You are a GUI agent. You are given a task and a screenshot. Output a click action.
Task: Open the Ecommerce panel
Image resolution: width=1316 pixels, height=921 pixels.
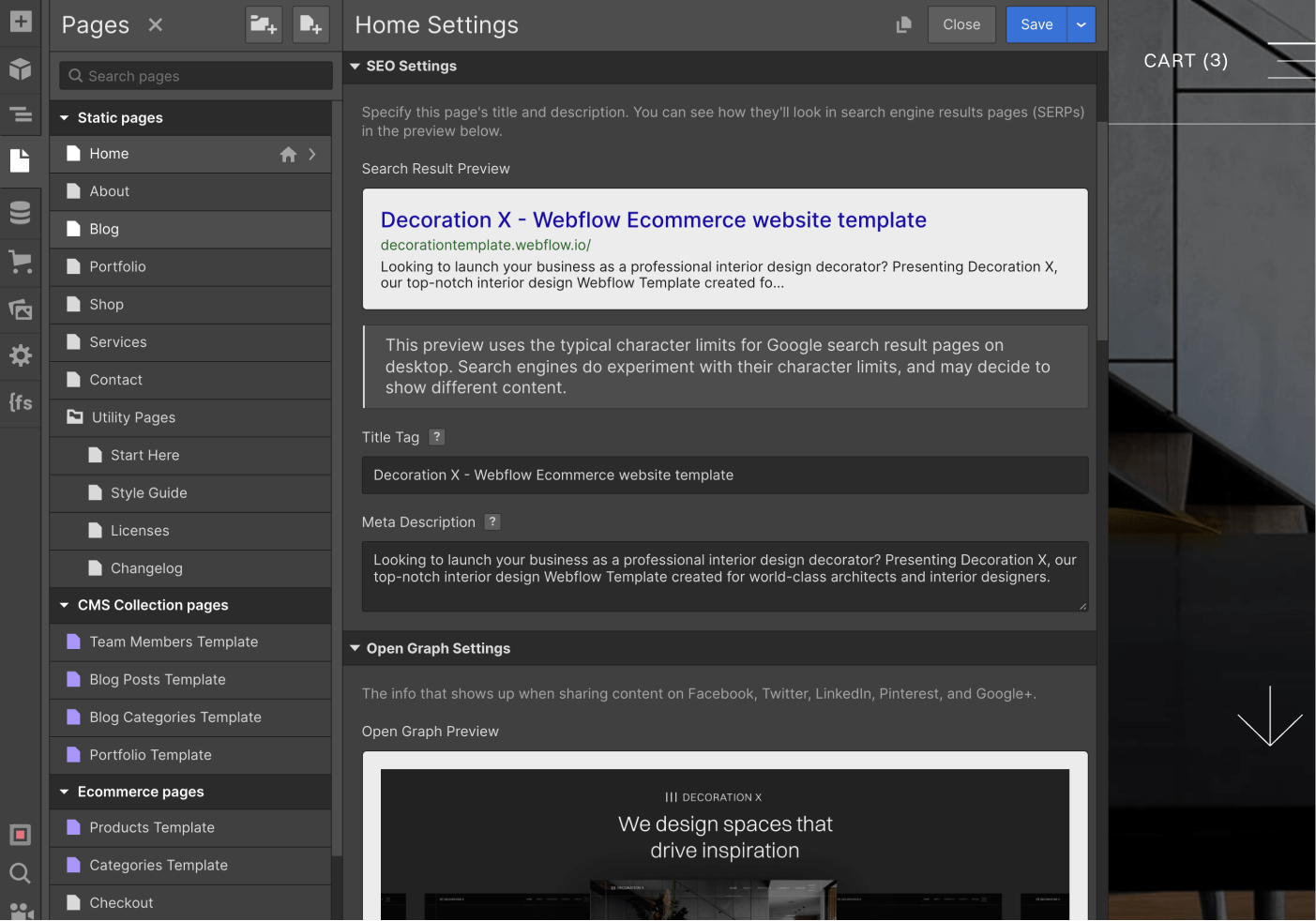(x=20, y=261)
